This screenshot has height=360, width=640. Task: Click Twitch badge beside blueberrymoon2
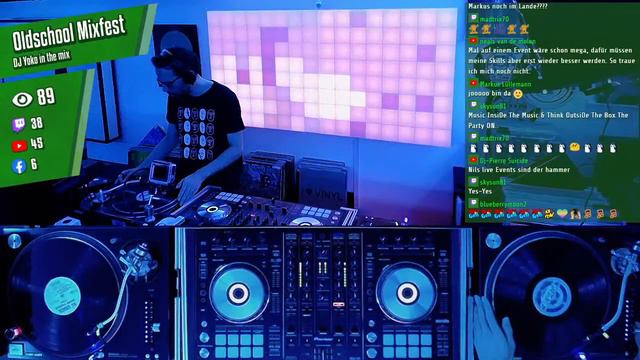coord(473,203)
